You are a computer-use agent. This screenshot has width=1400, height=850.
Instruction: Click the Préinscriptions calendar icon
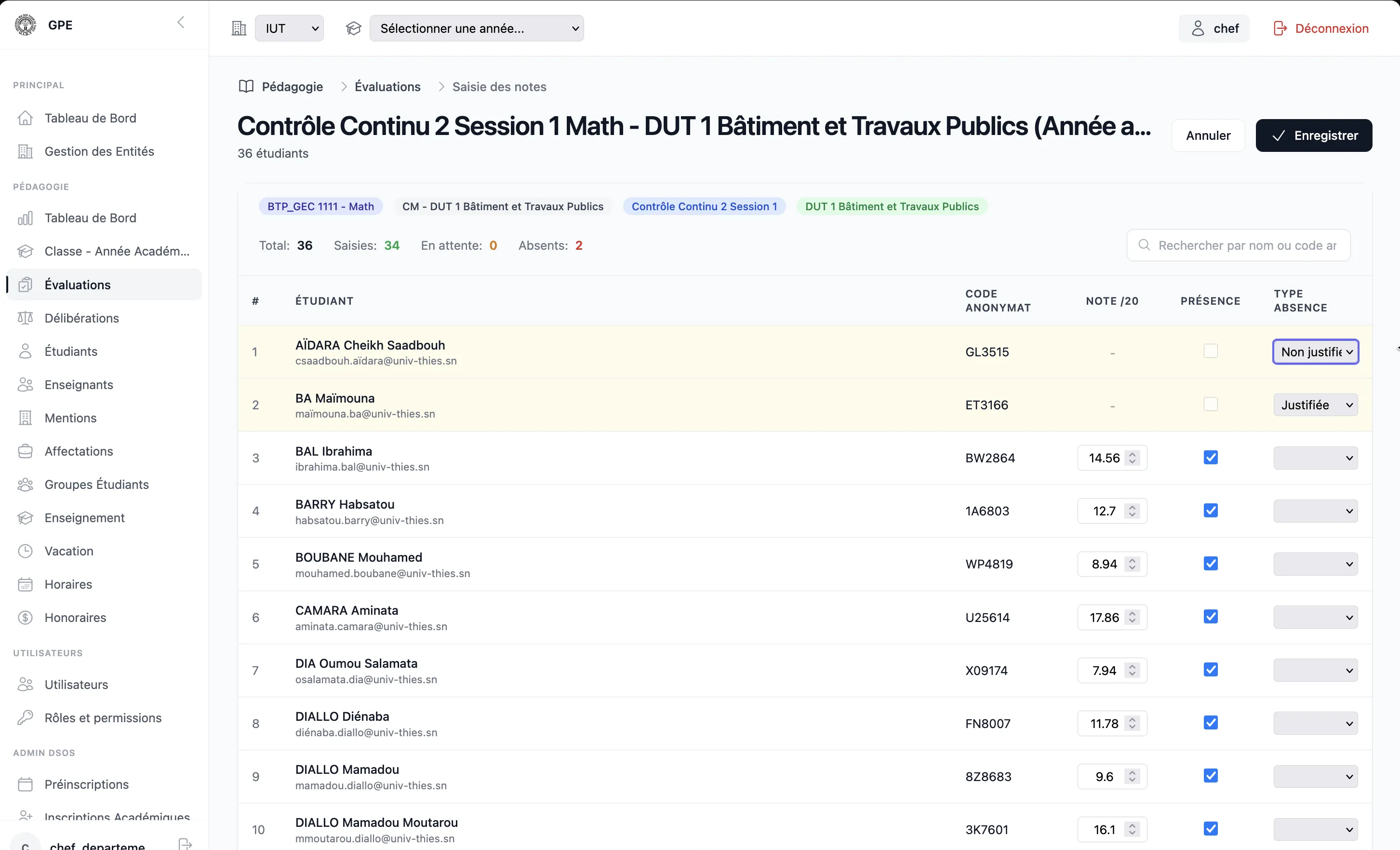25,784
